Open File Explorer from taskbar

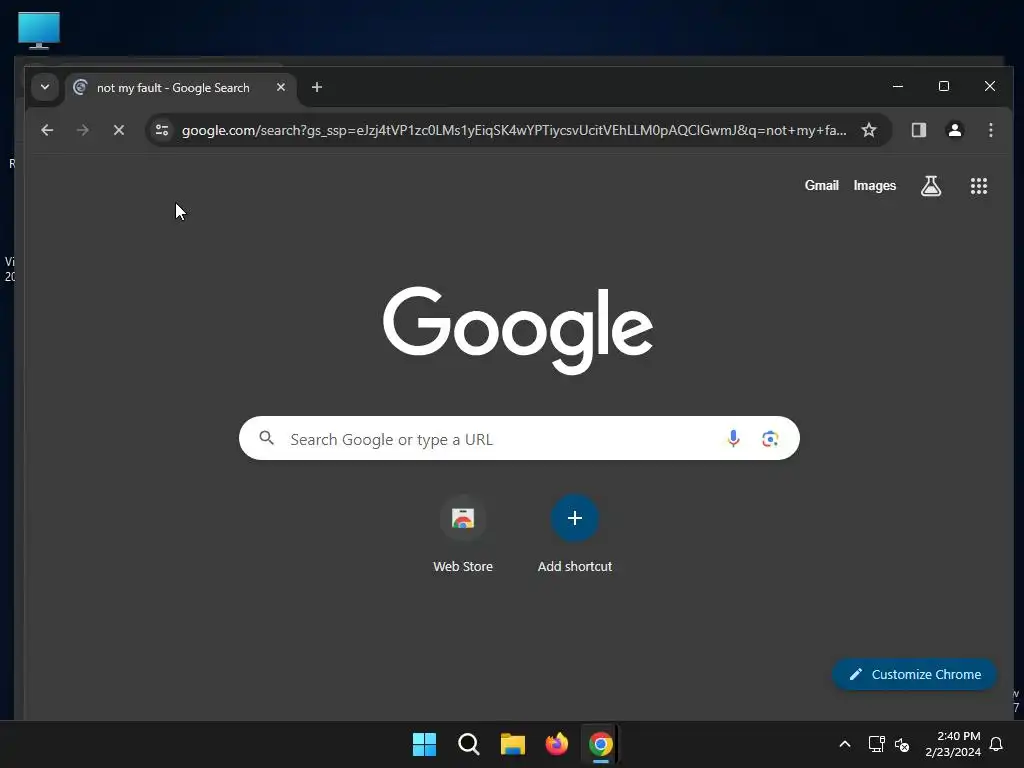[x=513, y=744]
